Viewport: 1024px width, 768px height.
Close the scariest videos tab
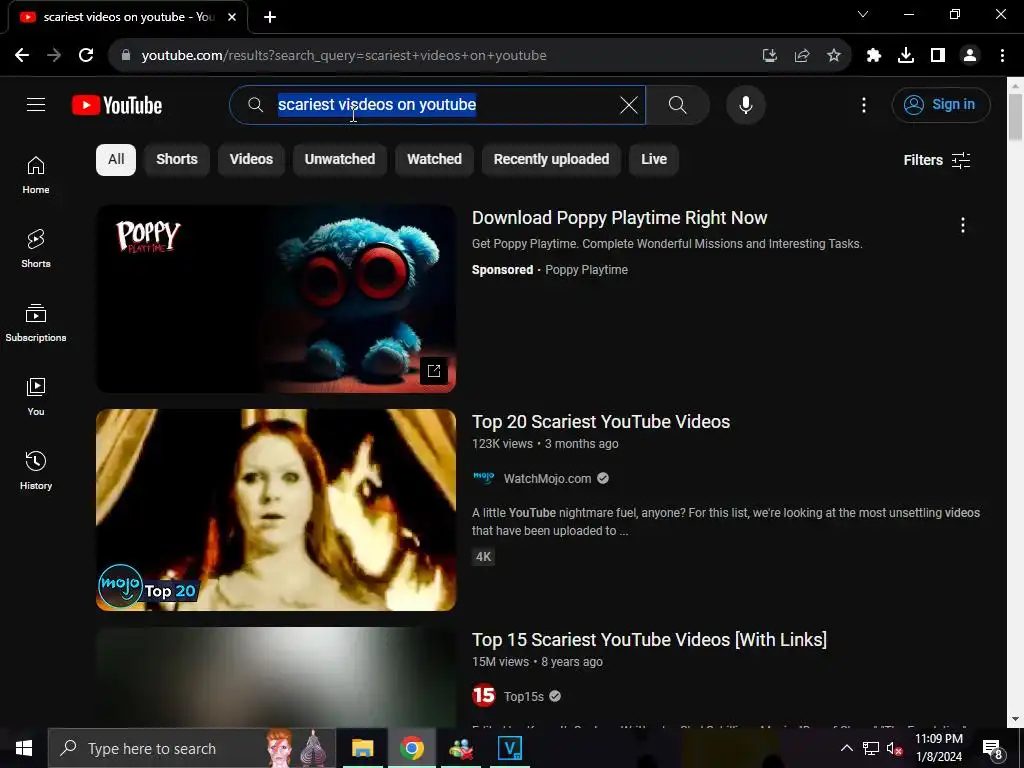[x=232, y=17]
